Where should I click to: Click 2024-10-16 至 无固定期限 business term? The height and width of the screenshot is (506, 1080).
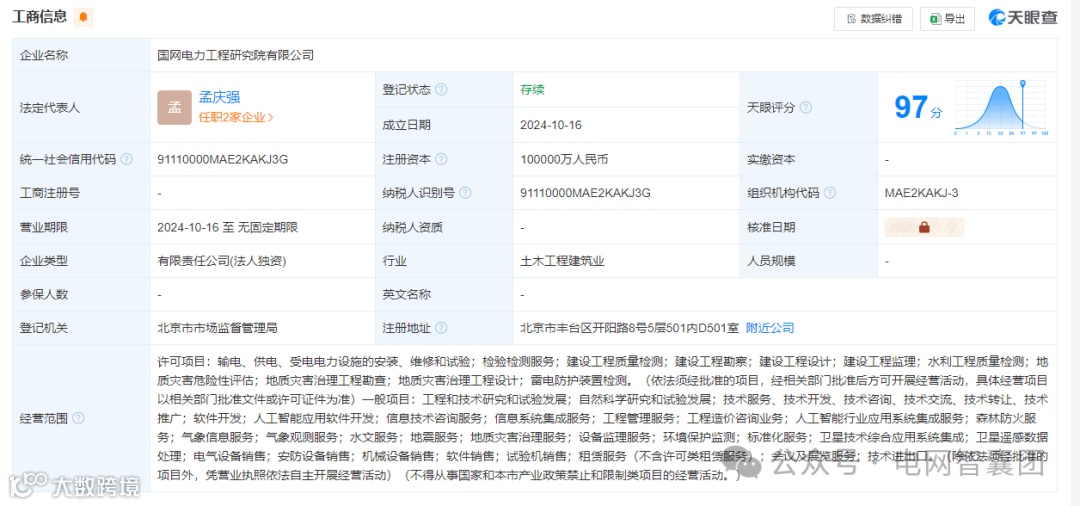pyautogui.click(x=227, y=227)
